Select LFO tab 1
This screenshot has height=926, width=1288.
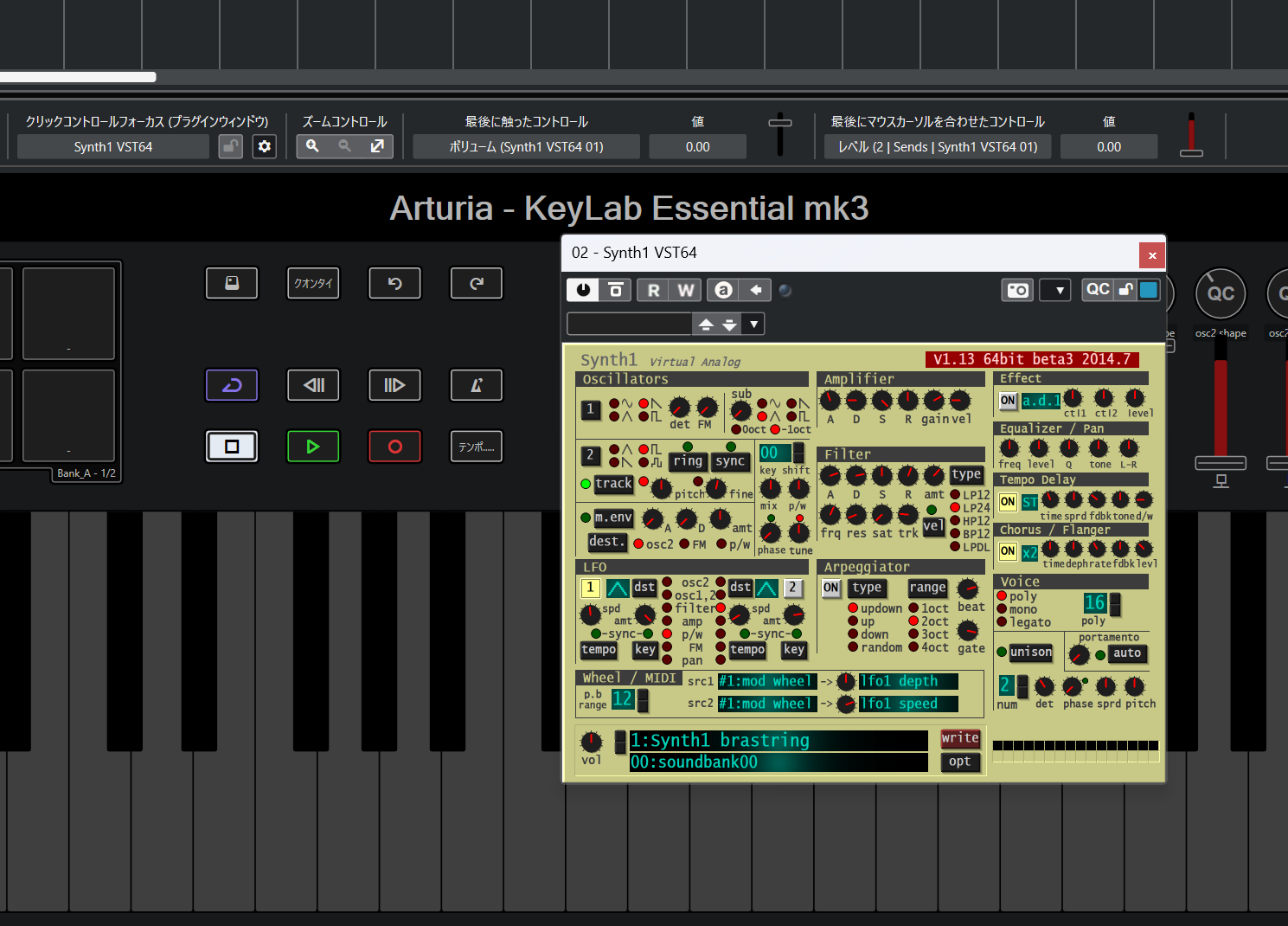tap(590, 588)
